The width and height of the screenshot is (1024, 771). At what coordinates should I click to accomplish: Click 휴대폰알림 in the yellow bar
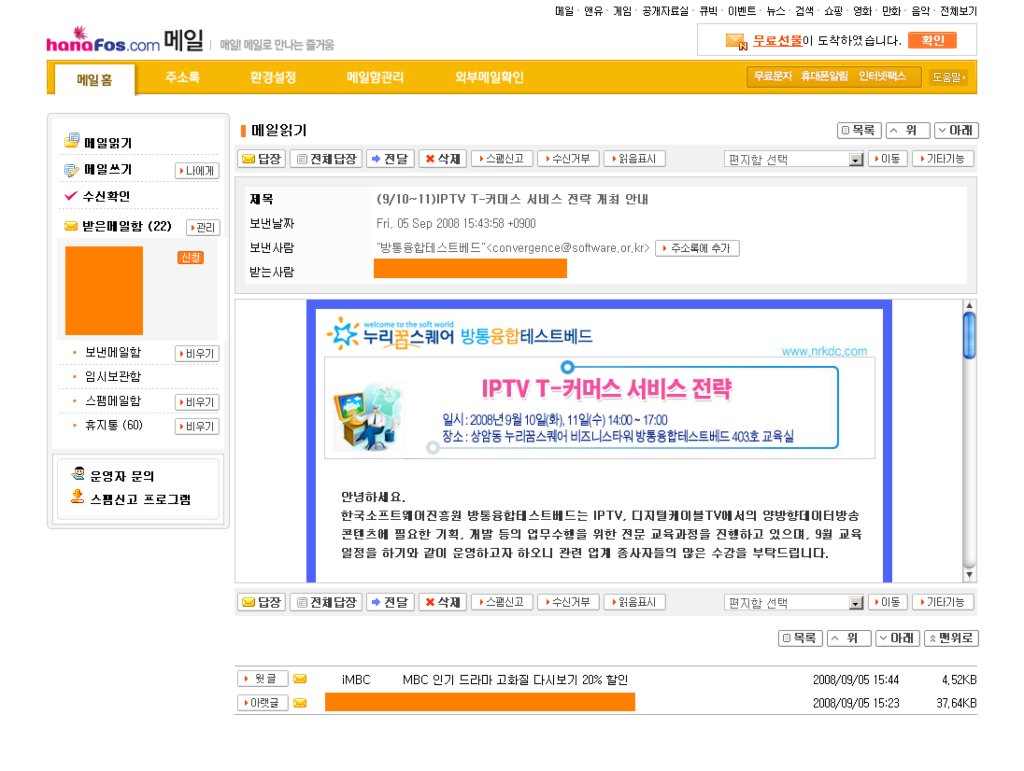[824, 76]
